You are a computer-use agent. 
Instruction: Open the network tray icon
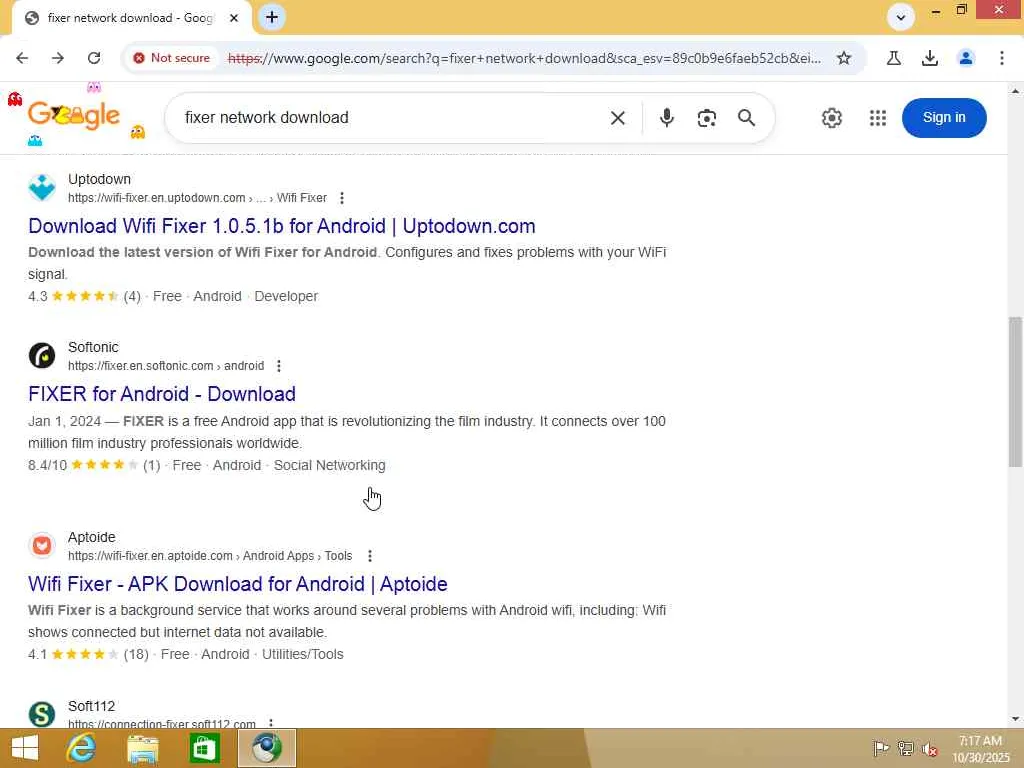tap(905, 749)
